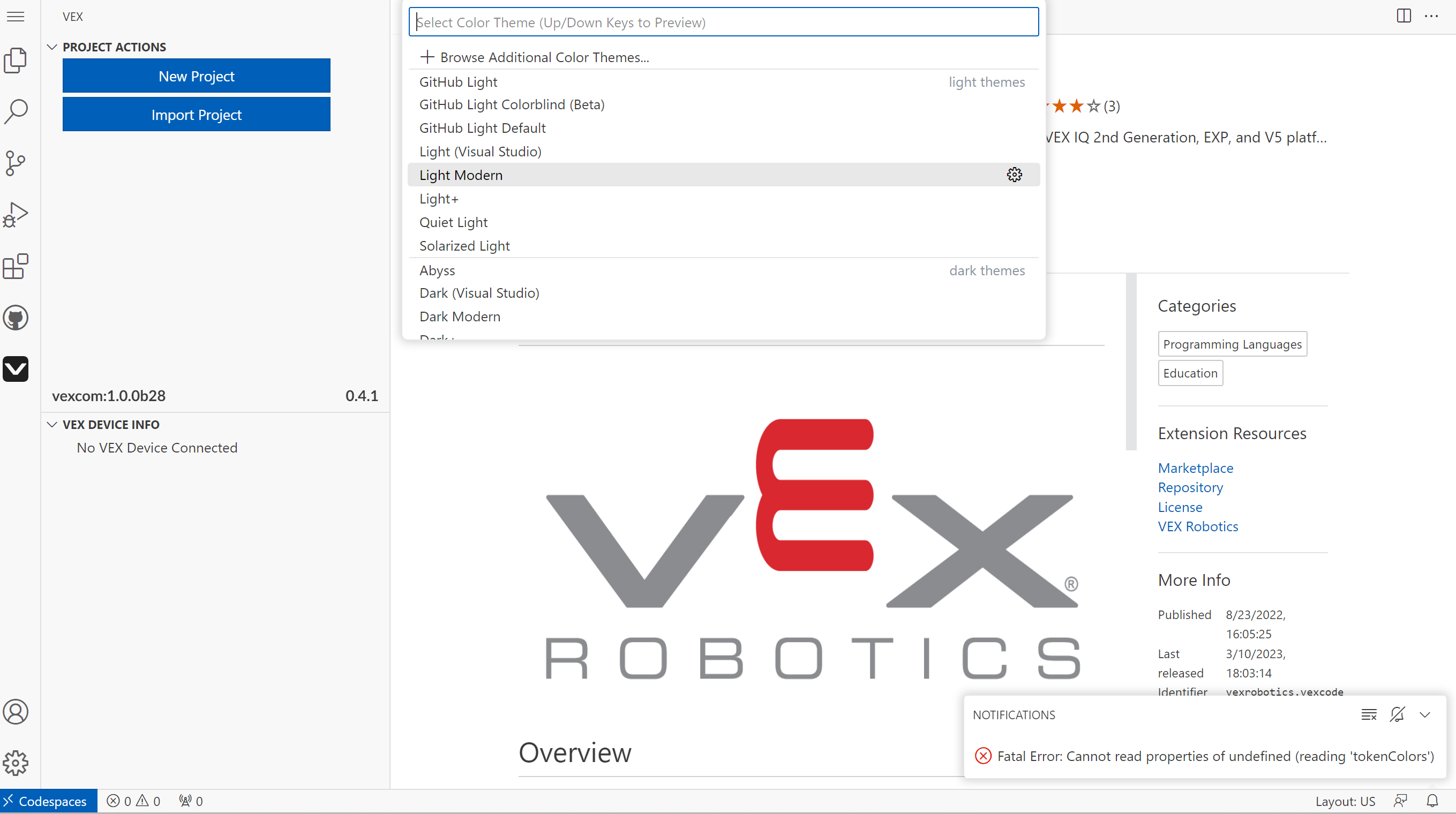Select the Light Modern theme
The width and height of the screenshot is (1456, 814).
pos(724,175)
